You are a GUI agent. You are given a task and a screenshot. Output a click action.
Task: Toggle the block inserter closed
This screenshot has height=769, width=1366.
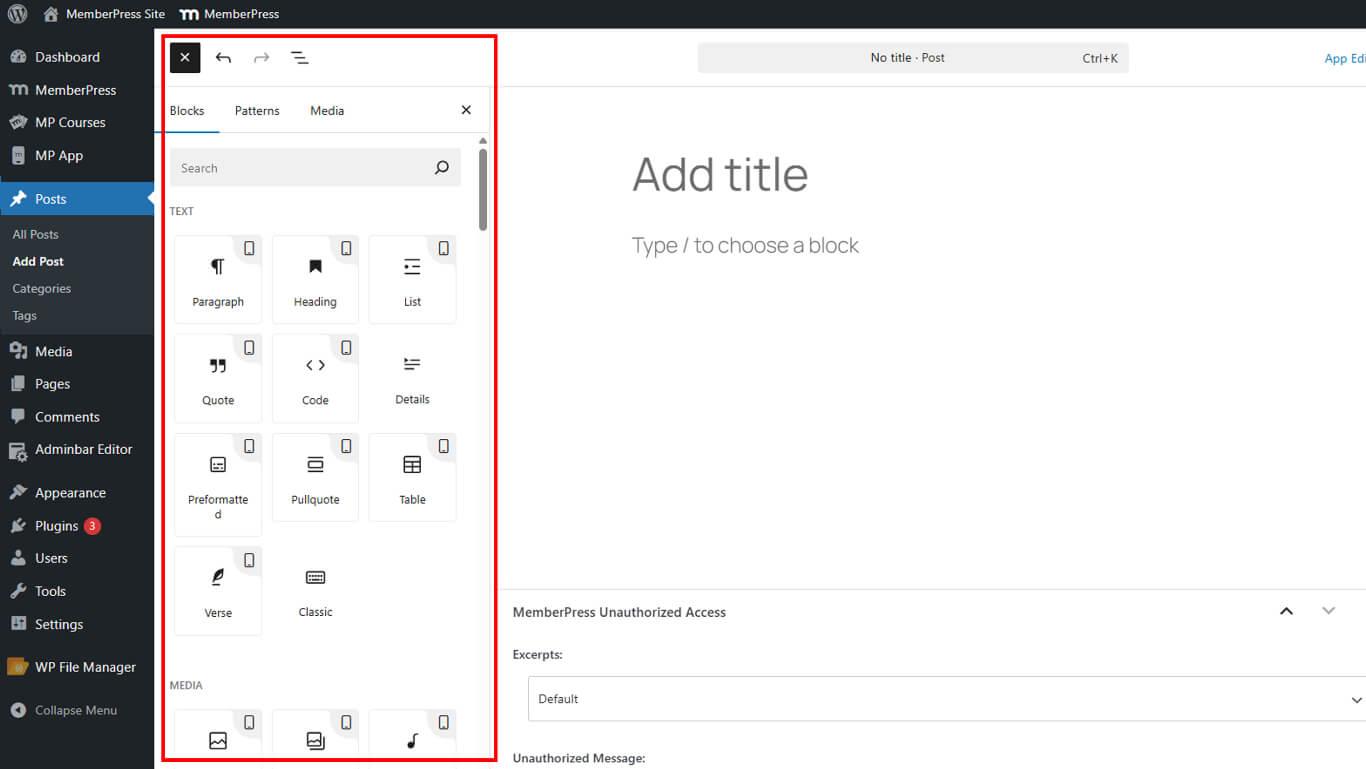coord(185,58)
